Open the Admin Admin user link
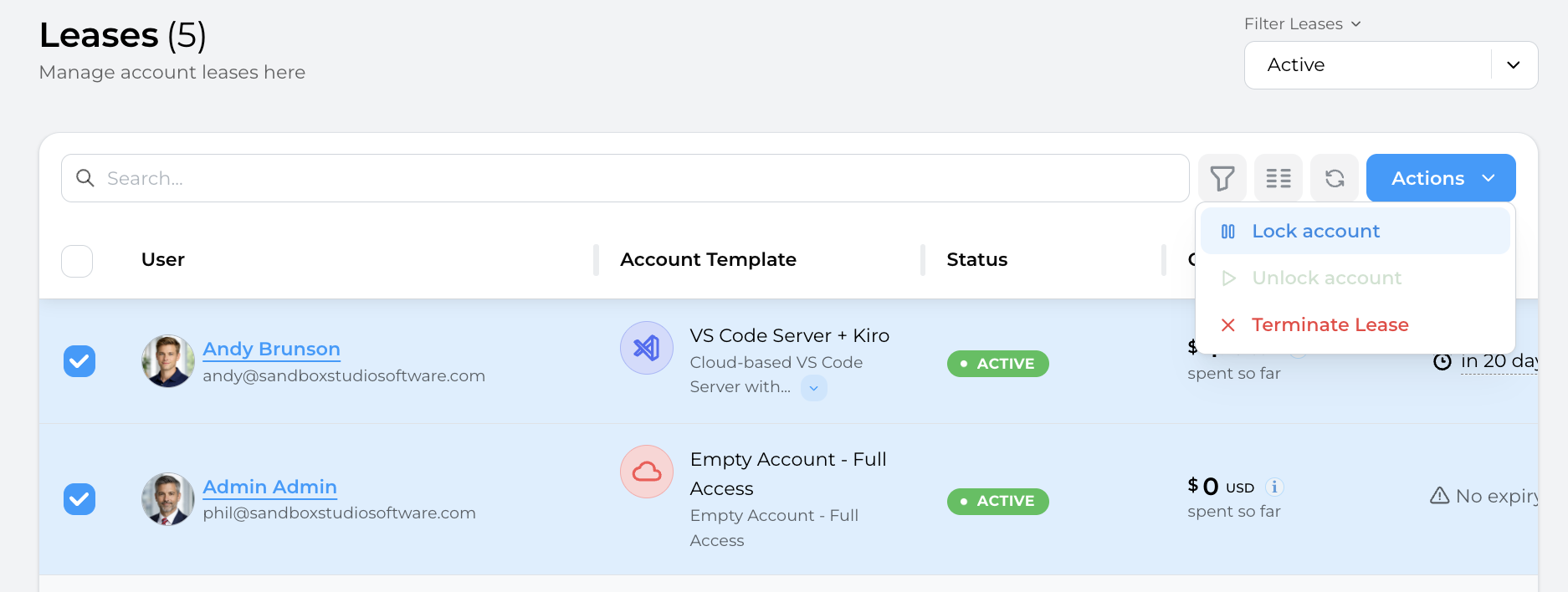 click(x=269, y=487)
